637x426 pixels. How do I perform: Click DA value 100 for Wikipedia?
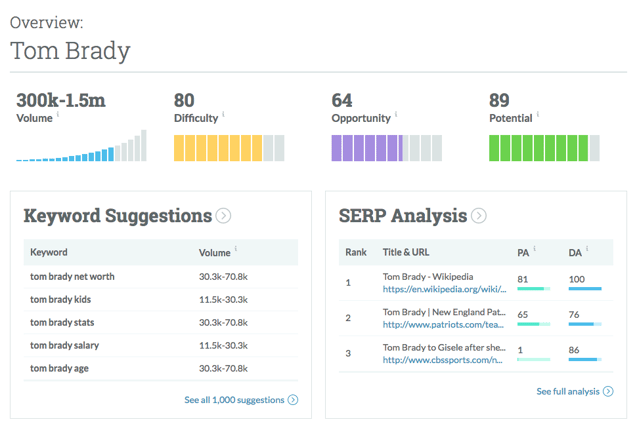576,279
